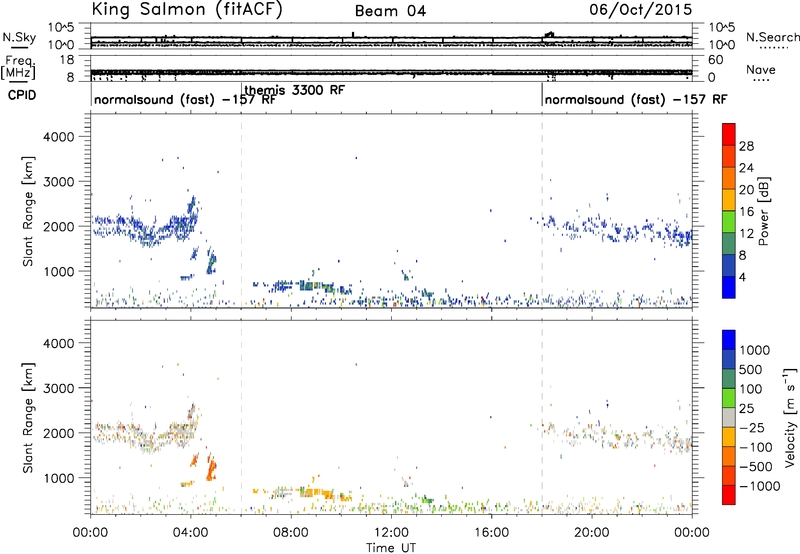Click the normalsound label starting at 18:00
The image size is (800, 554).
tap(636, 99)
